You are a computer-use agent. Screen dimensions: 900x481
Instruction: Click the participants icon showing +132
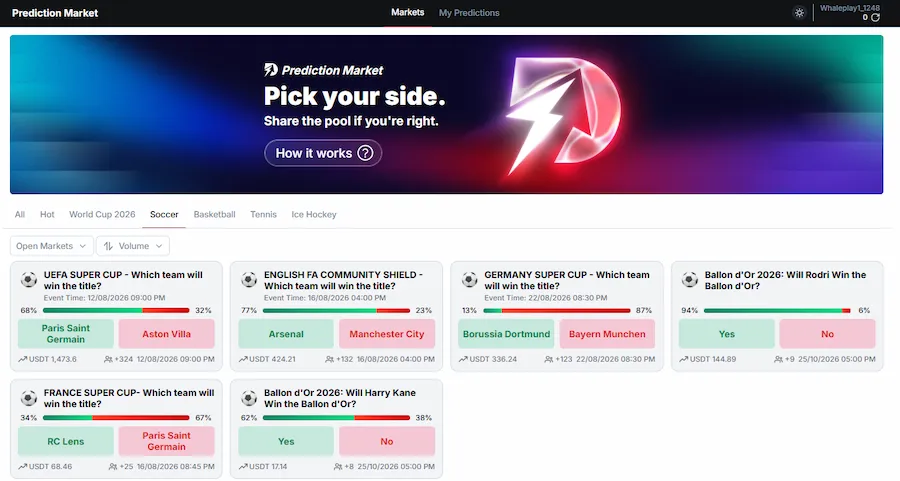pos(329,359)
